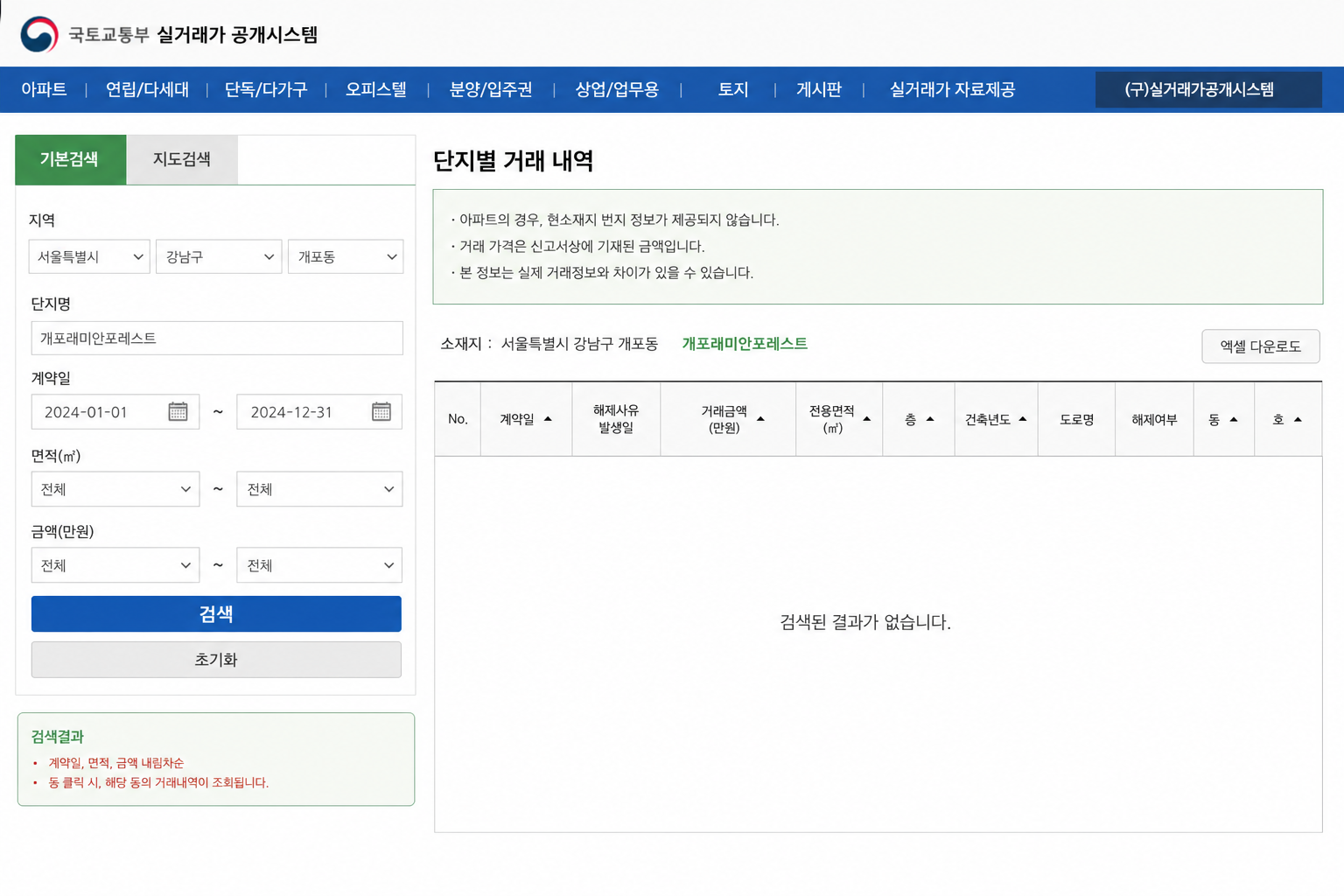The width and height of the screenshot is (1344, 896).
Task: Click the (구)실거래가공개시스템 button
Action: [x=1208, y=89]
